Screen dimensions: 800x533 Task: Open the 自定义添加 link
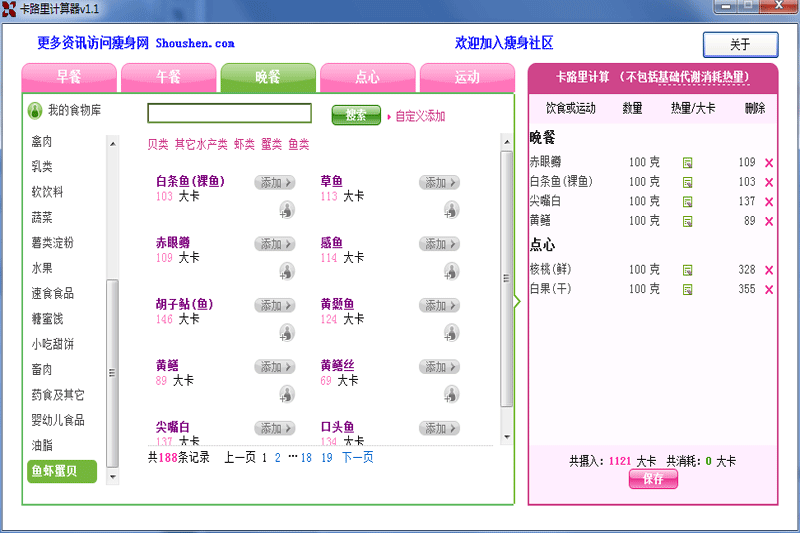(420, 116)
